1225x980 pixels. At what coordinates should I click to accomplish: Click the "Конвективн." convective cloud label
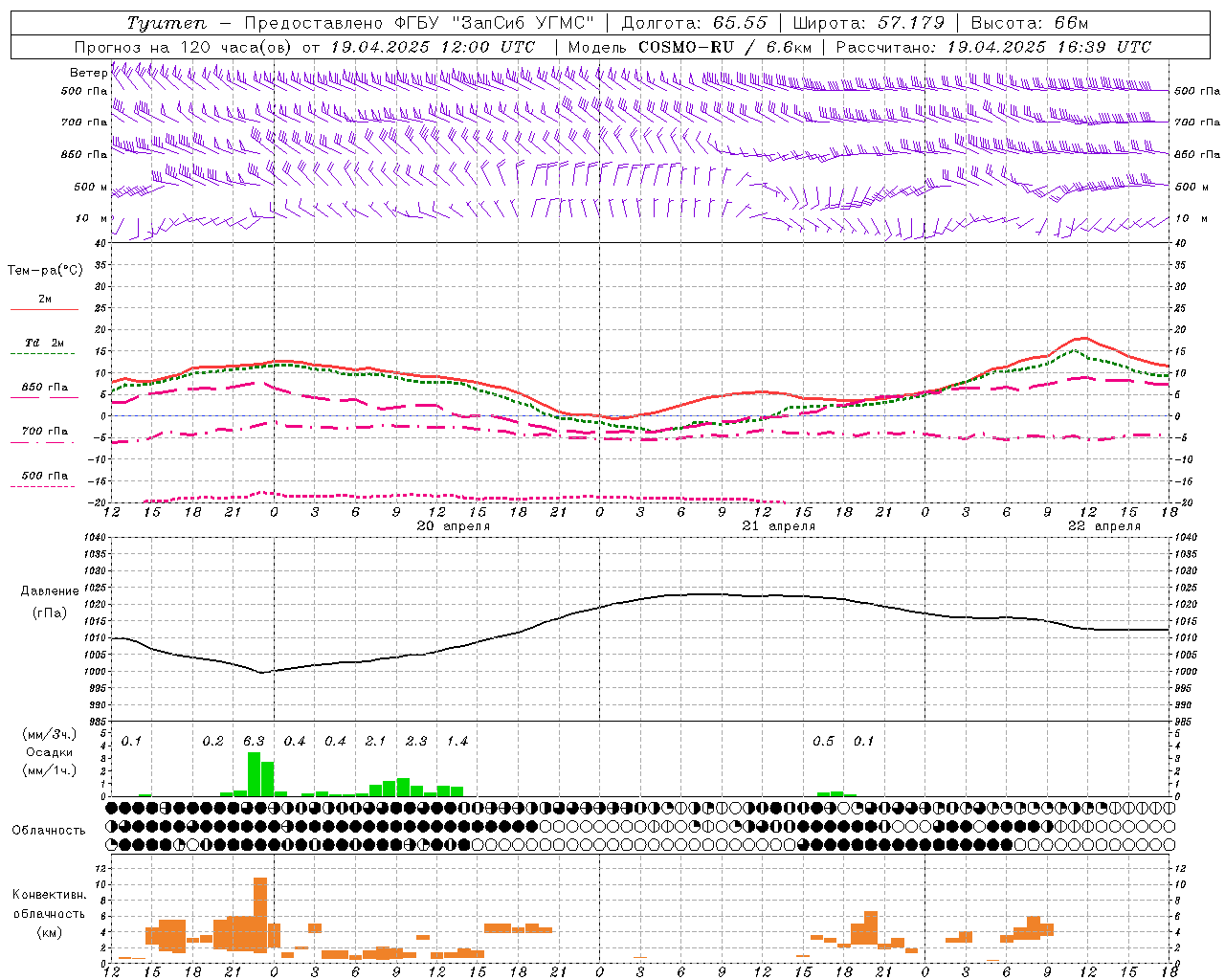coord(49,895)
